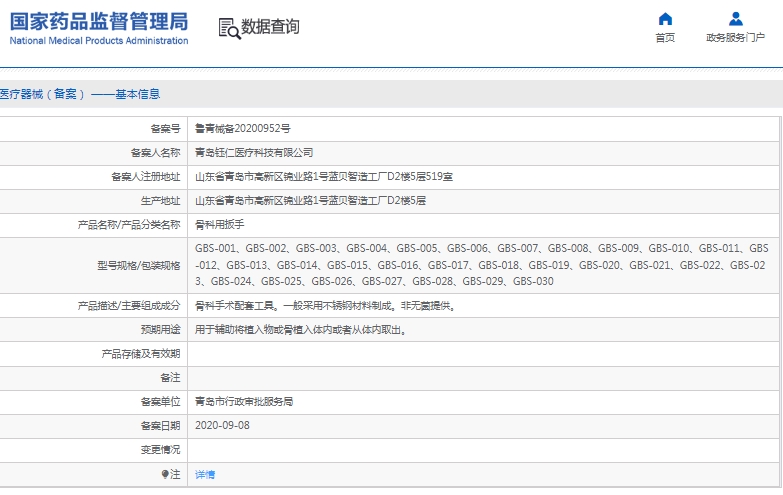The height and width of the screenshot is (495, 783).
Task: Click the product name 骨科用扳手
Action: click(220, 224)
